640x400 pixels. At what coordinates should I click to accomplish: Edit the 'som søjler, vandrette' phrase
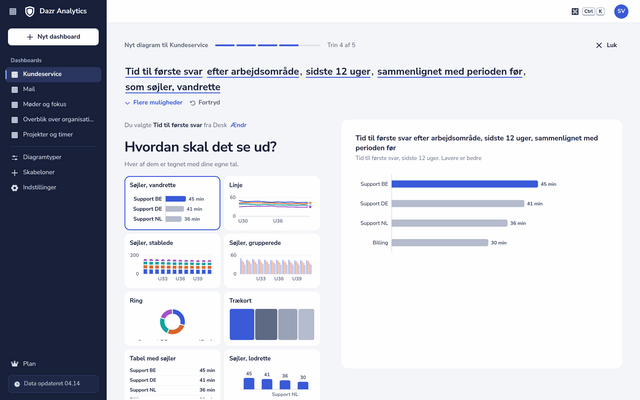[173, 87]
